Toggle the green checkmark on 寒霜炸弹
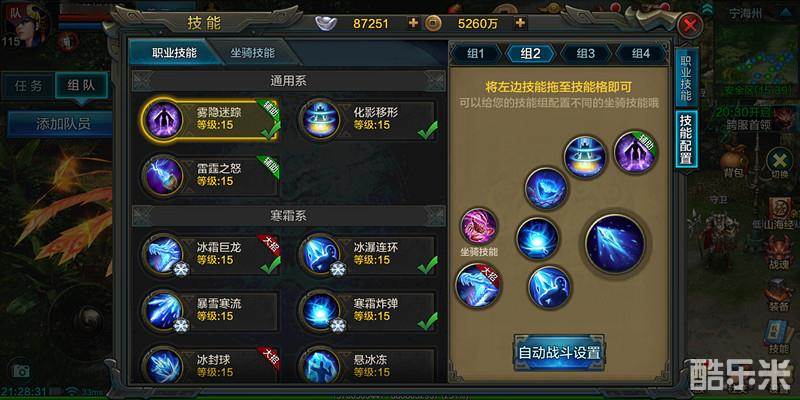The image size is (800, 400). coord(427,321)
